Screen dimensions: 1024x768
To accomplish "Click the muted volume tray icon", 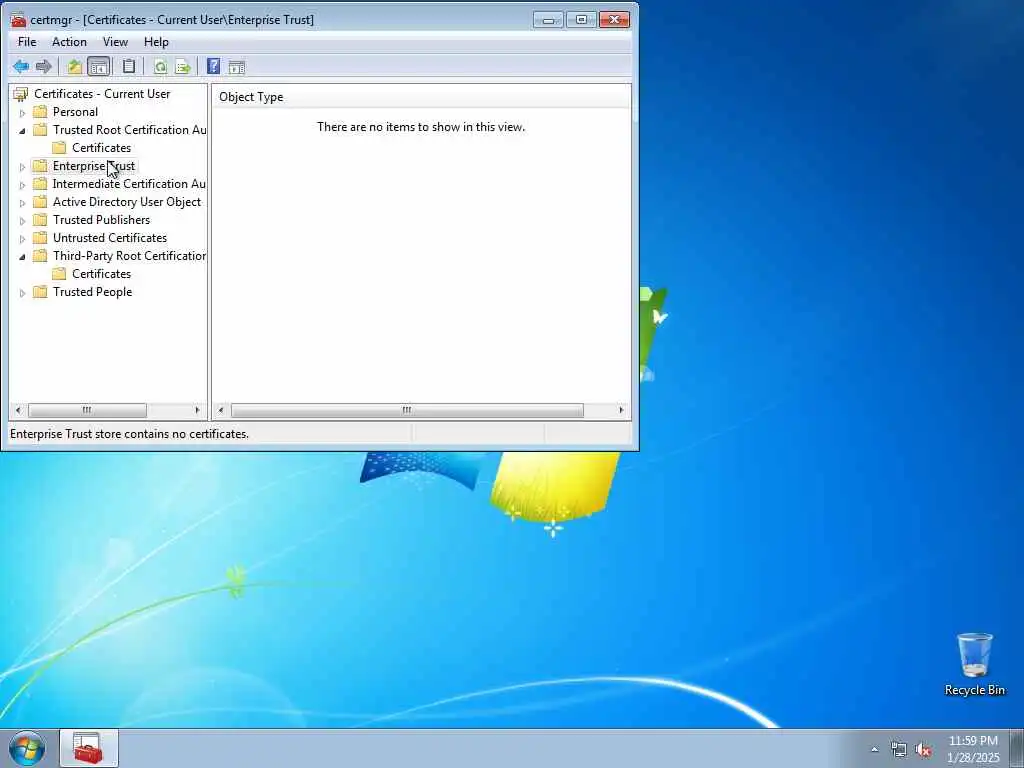I will [923, 750].
